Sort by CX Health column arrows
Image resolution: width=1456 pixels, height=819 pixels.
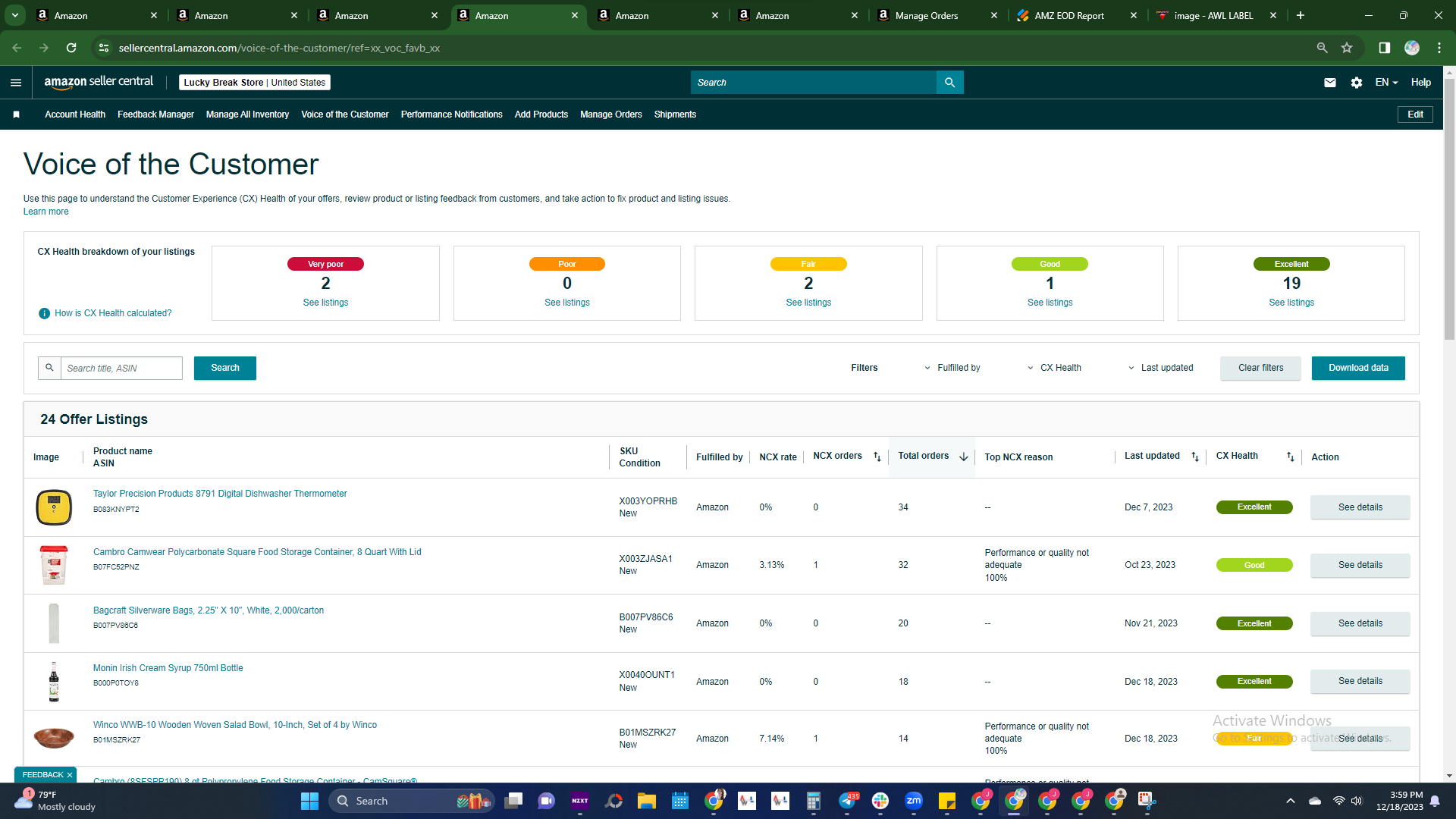pyautogui.click(x=1291, y=457)
